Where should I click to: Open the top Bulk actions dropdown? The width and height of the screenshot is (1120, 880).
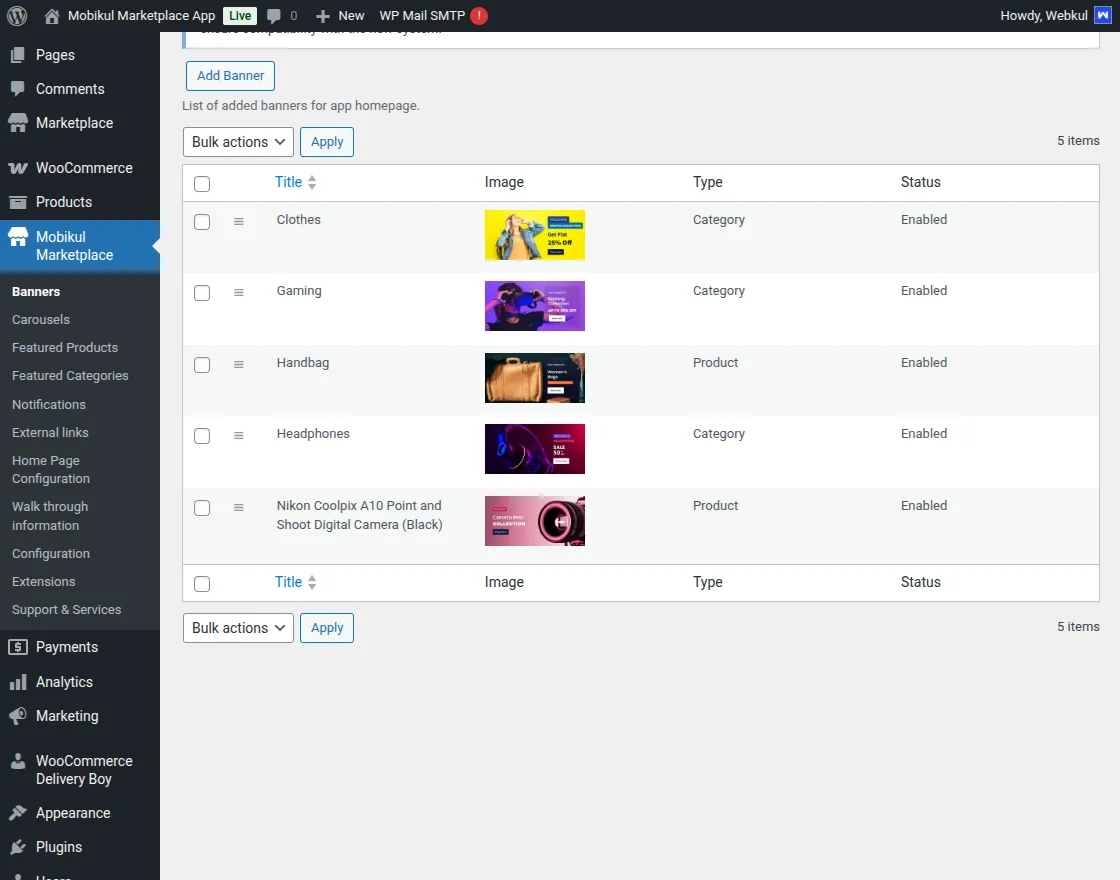[x=237, y=141]
